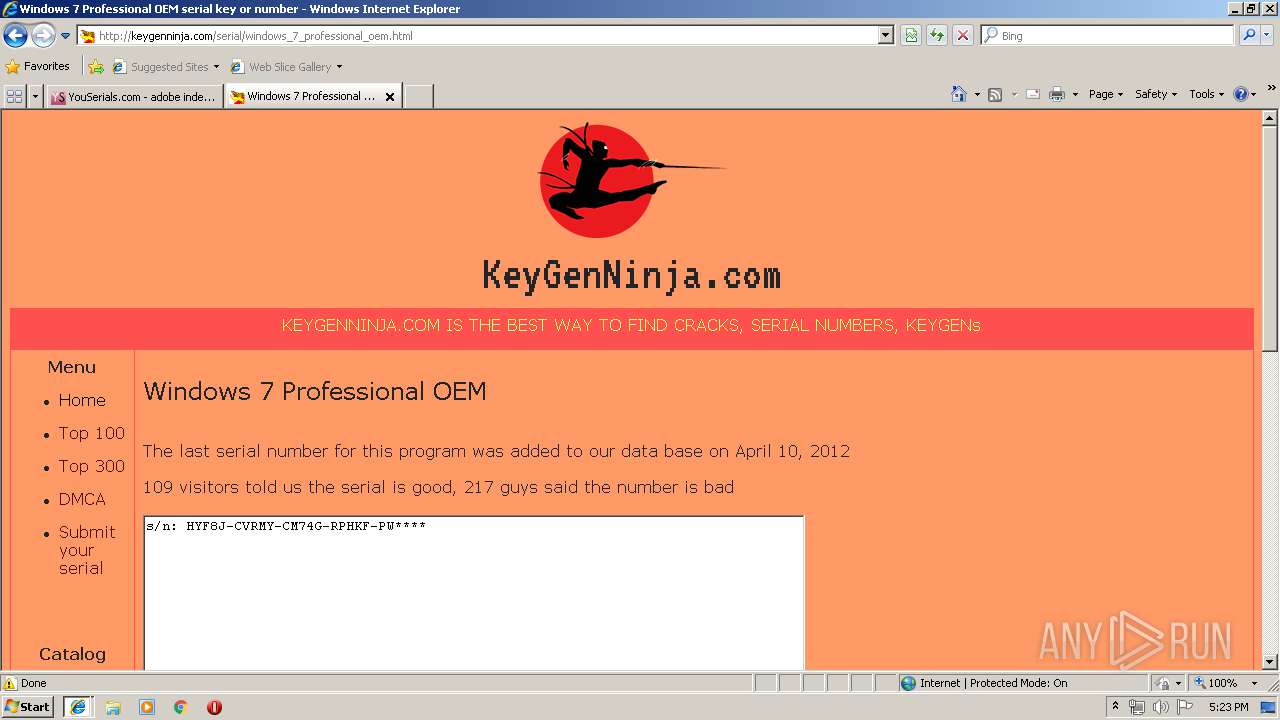
Task: Open the DMCA link
Action: pos(82,499)
